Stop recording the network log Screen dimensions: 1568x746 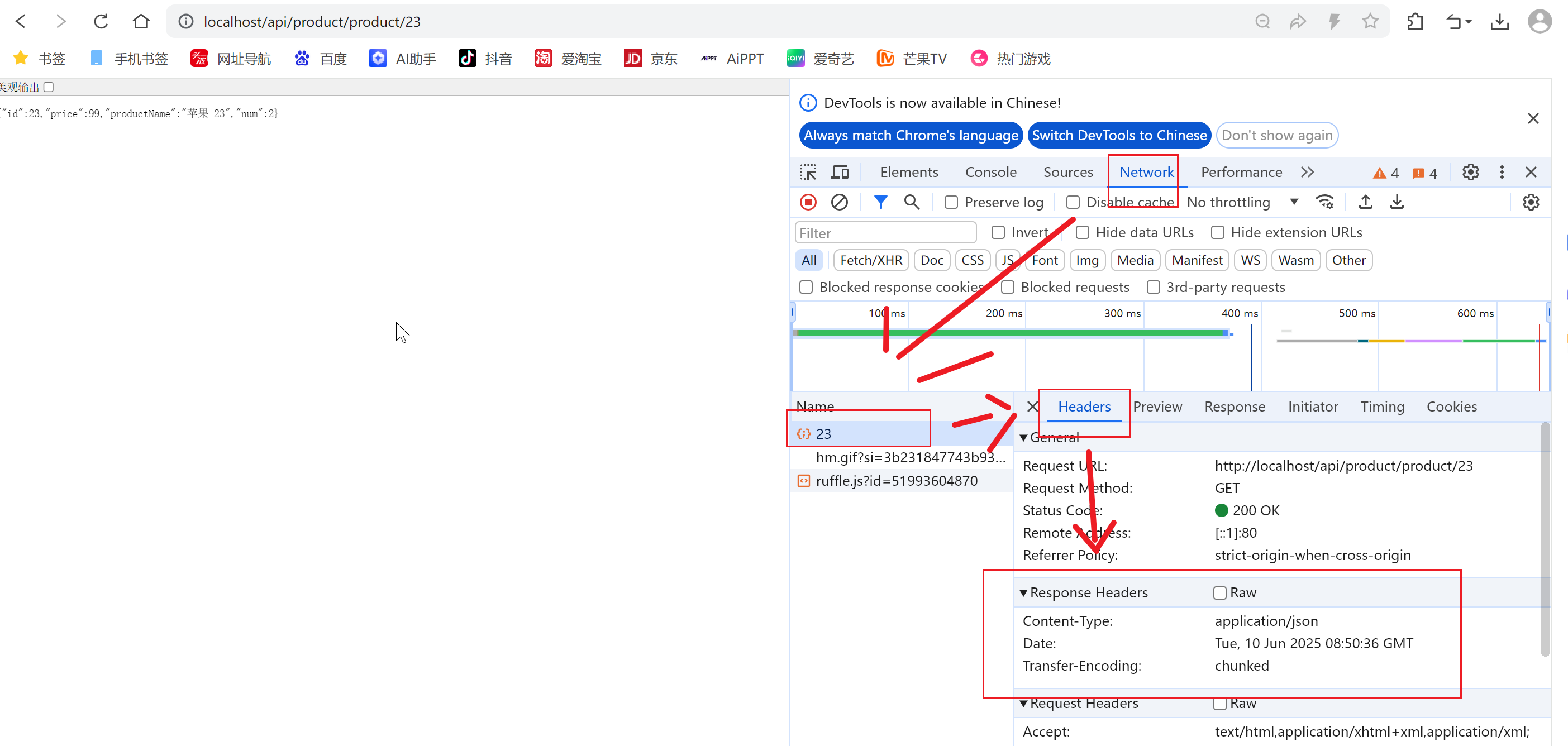(x=808, y=202)
